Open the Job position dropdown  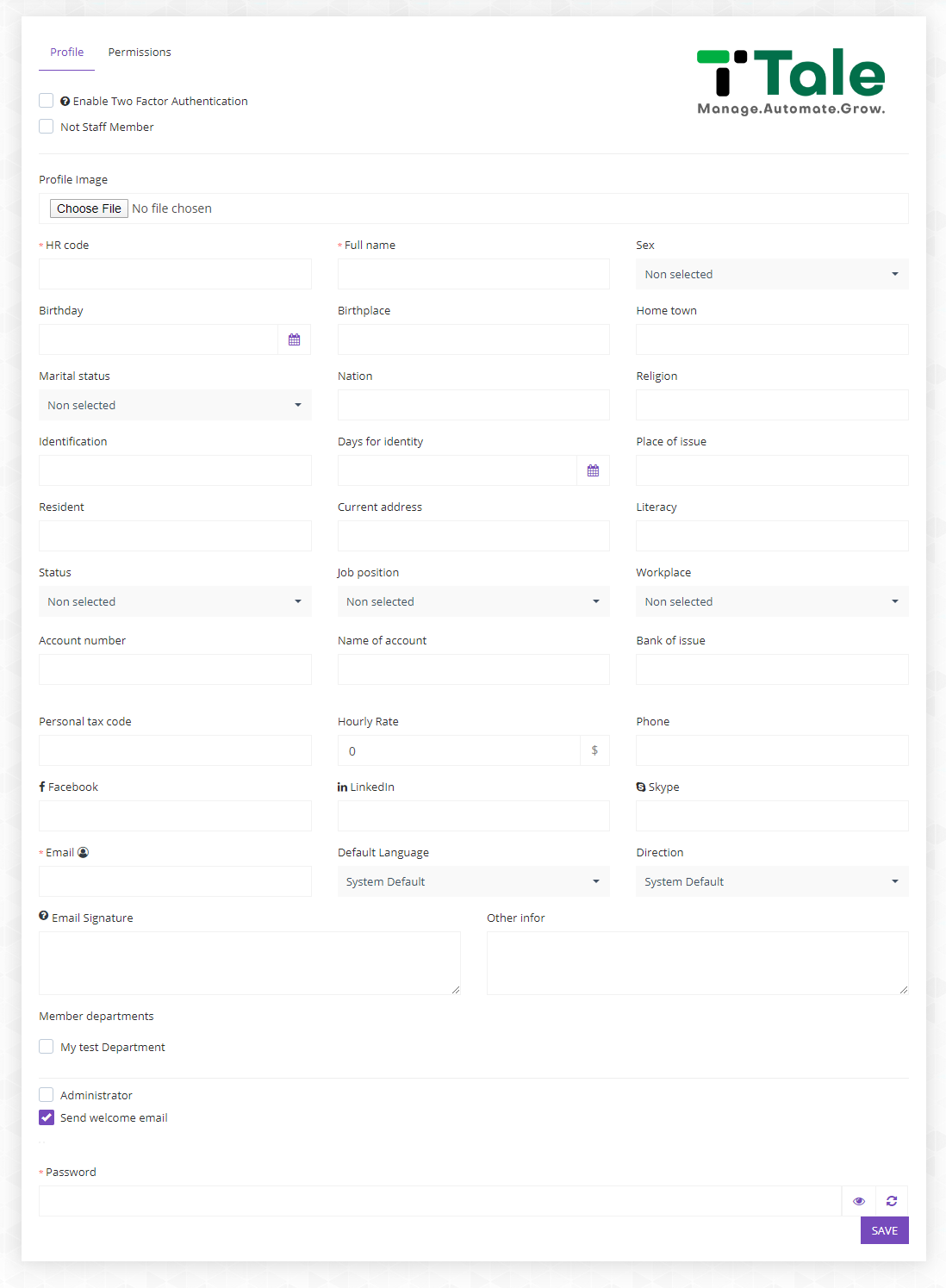coord(473,601)
